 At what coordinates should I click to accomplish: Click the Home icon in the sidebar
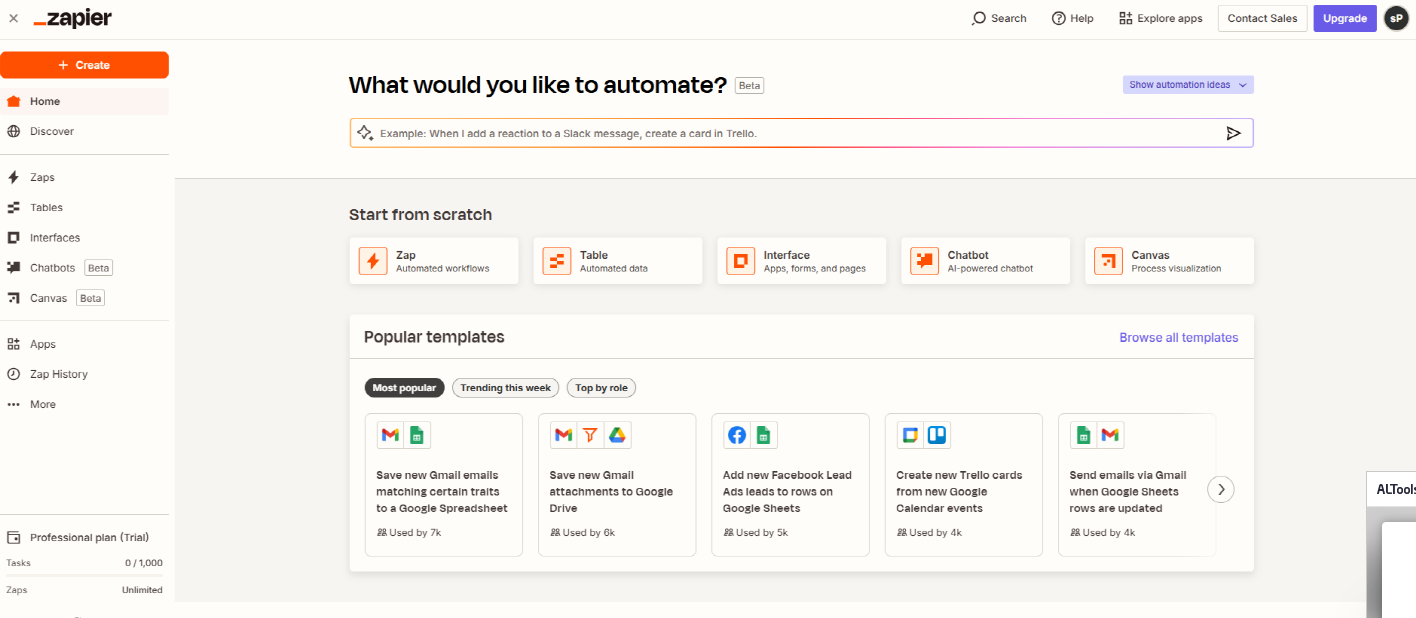click(x=13, y=101)
